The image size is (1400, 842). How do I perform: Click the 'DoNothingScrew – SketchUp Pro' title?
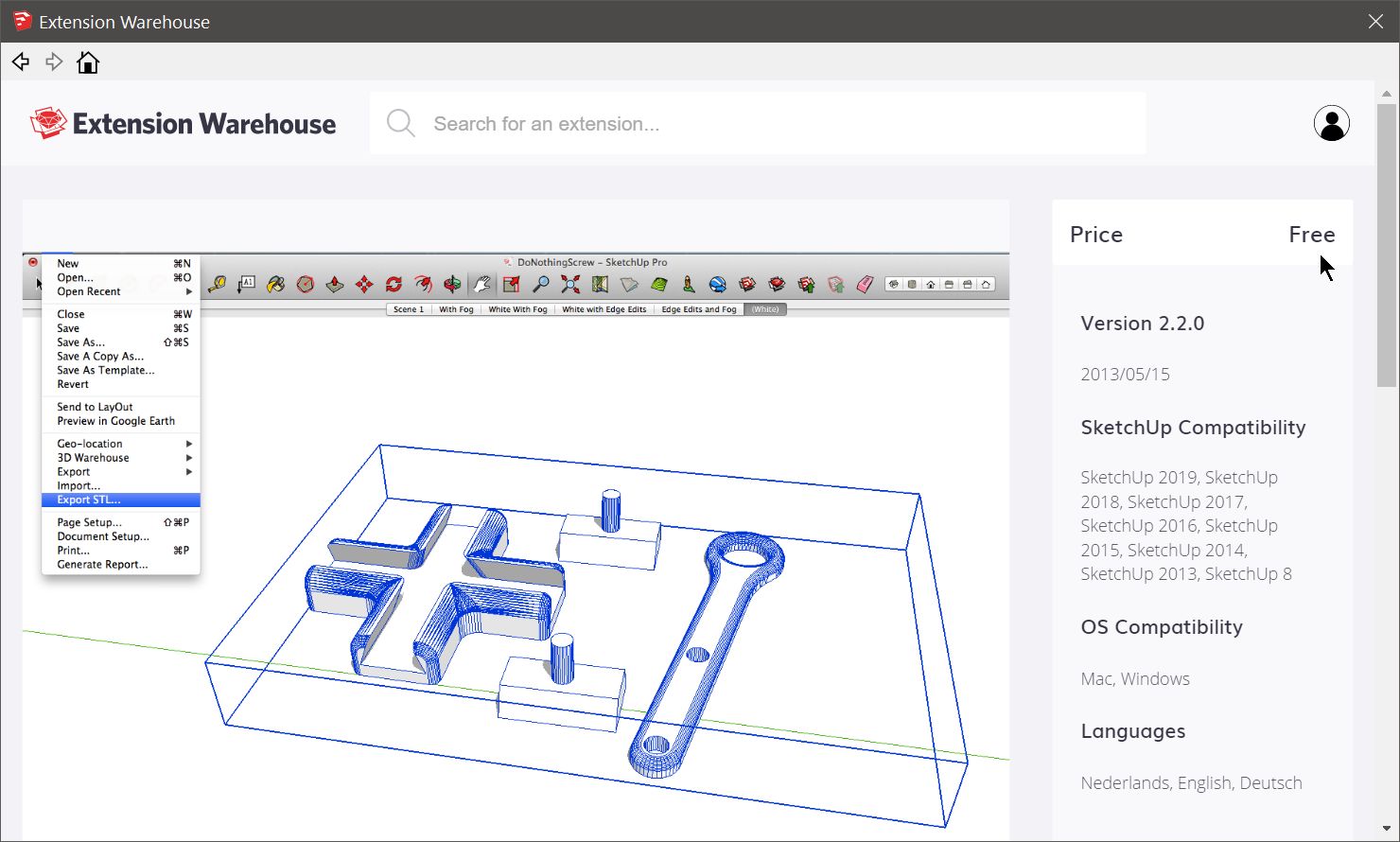(592, 262)
